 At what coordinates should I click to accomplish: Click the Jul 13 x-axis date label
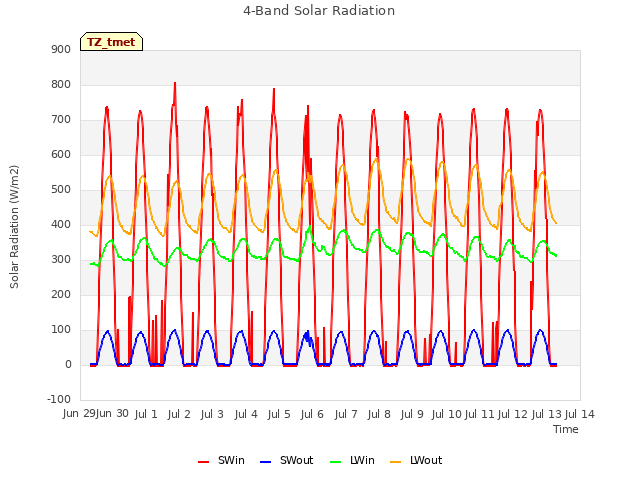coord(547,414)
